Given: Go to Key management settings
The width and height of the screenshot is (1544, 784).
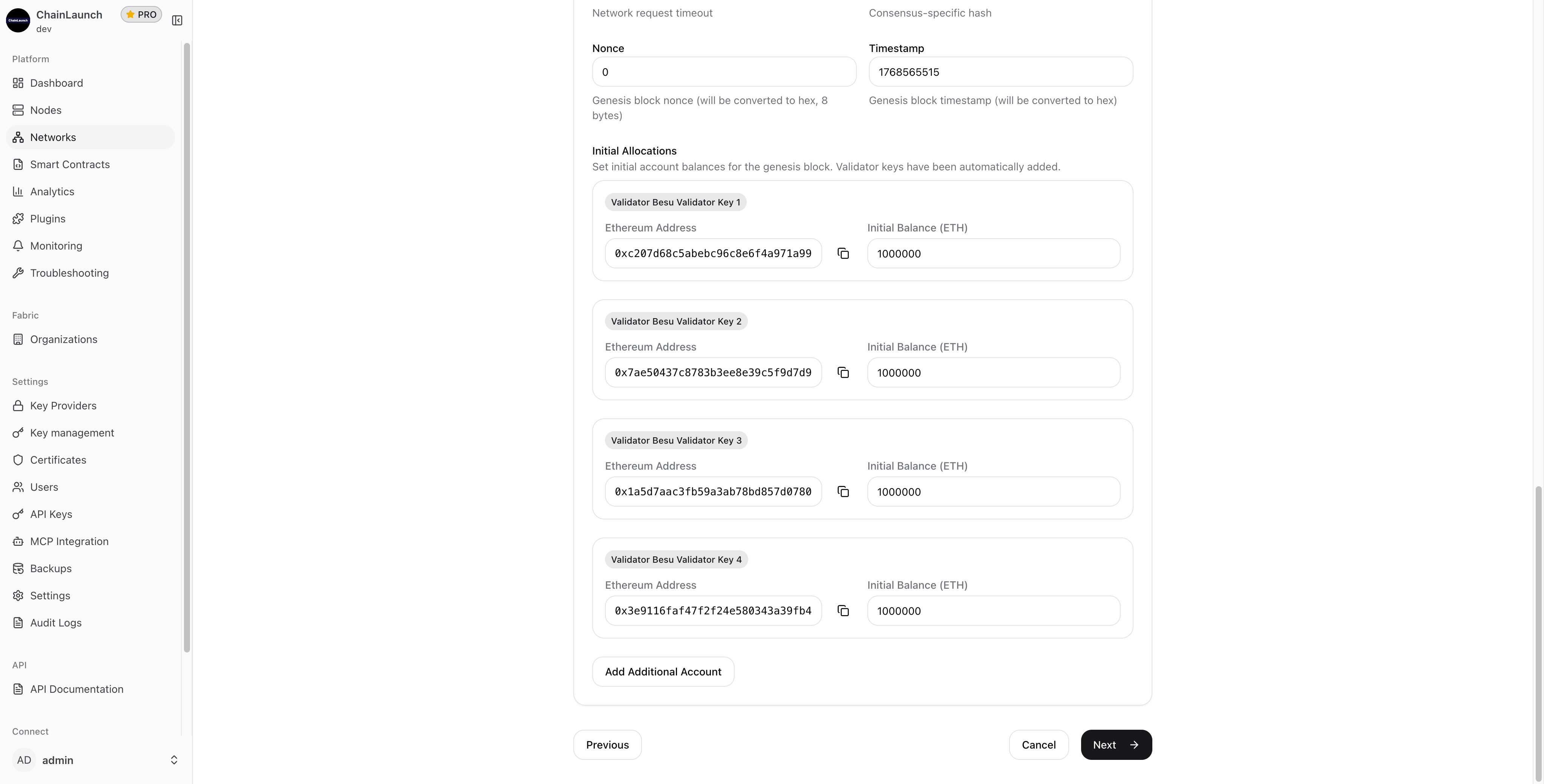Looking at the screenshot, I should [x=72, y=433].
